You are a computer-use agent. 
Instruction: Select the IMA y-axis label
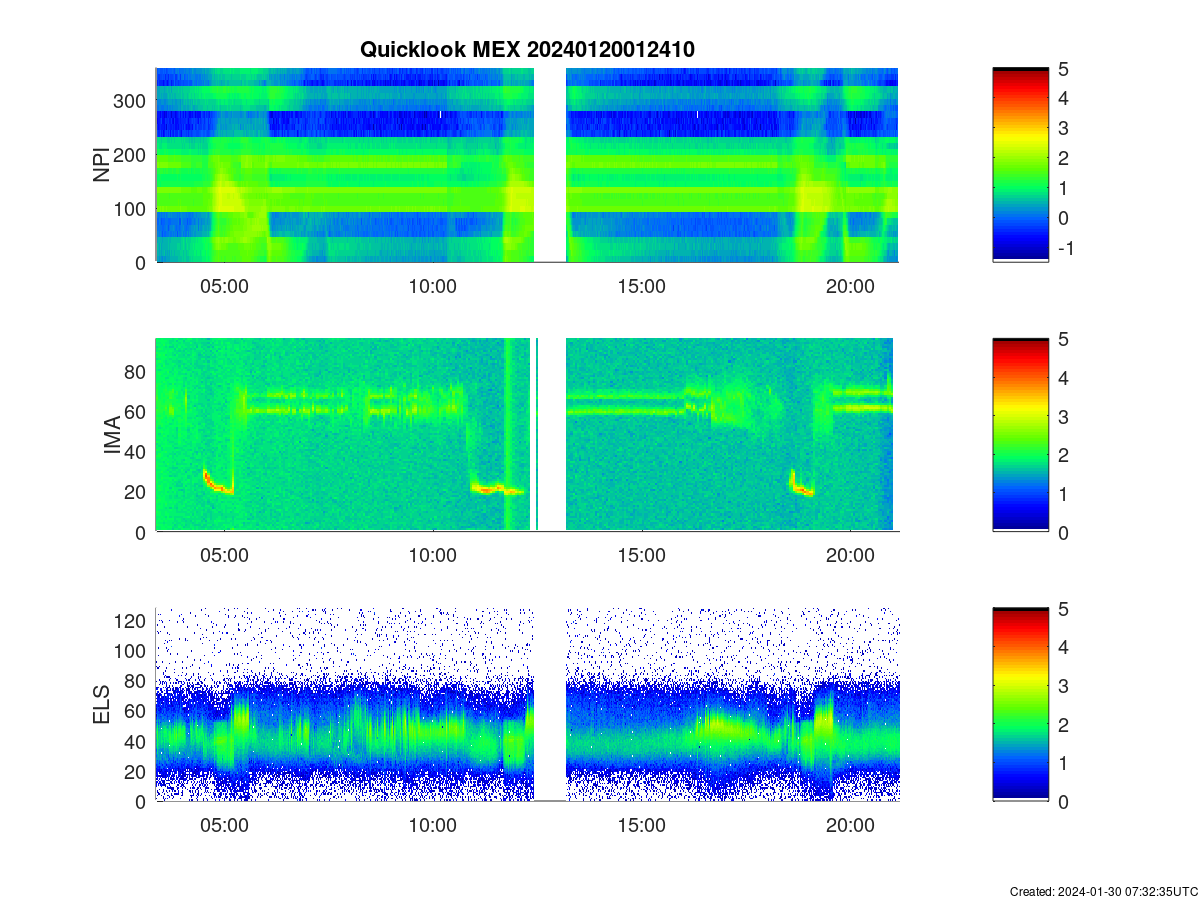(x=111, y=437)
